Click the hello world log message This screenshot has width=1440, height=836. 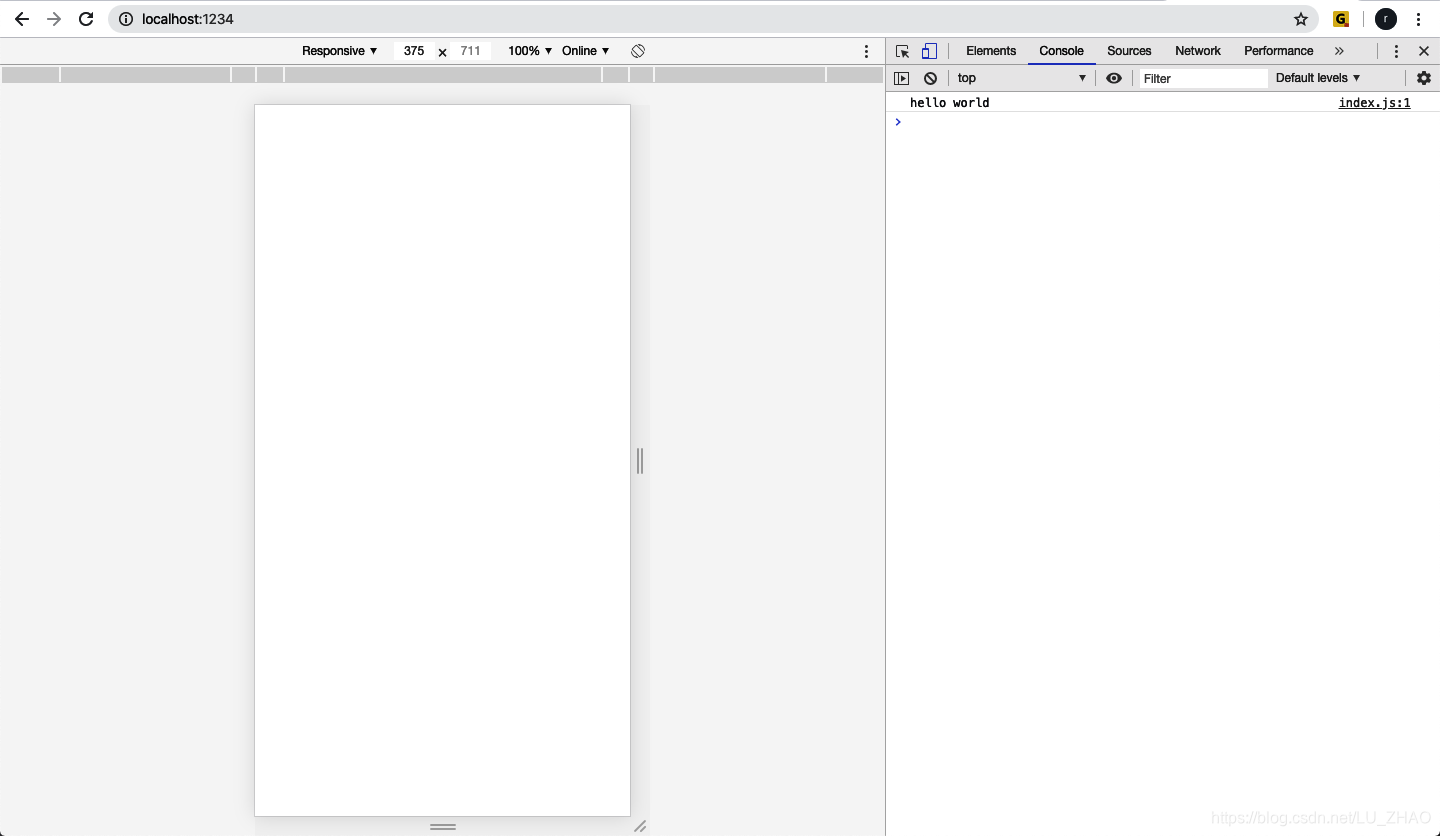coord(949,103)
